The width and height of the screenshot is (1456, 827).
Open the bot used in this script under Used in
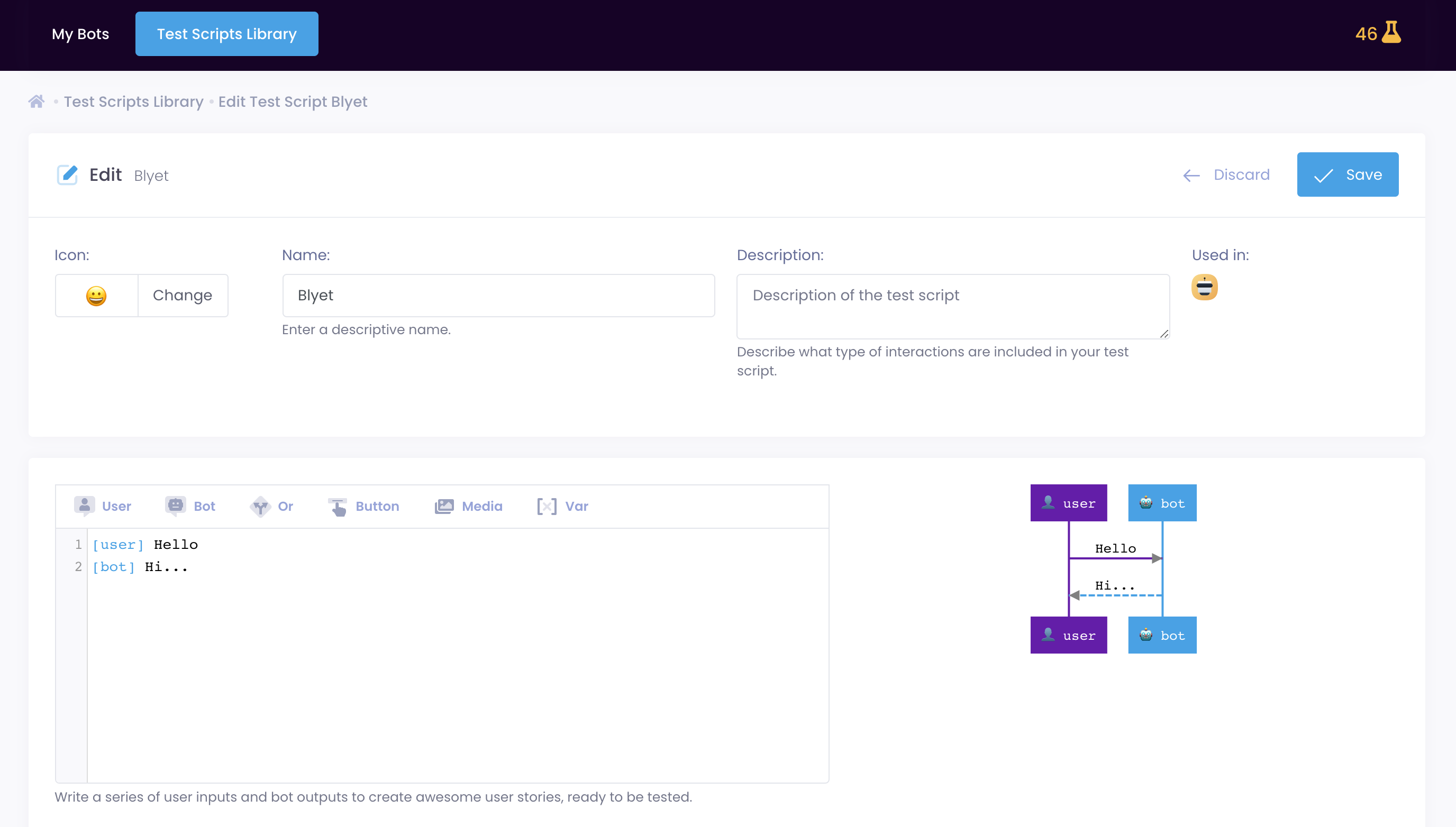pyautogui.click(x=1205, y=288)
